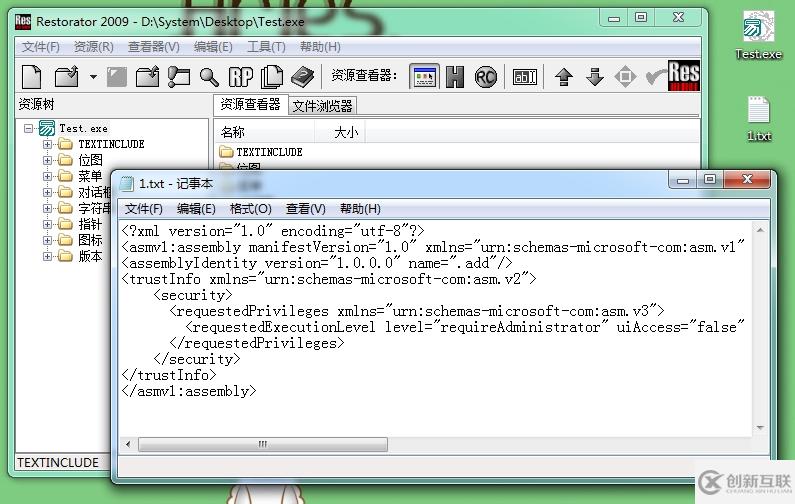Image resolution: width=795 pixels, height=504 pixels.
Task: Click the move resource up arrow
Action: point(564,77)
